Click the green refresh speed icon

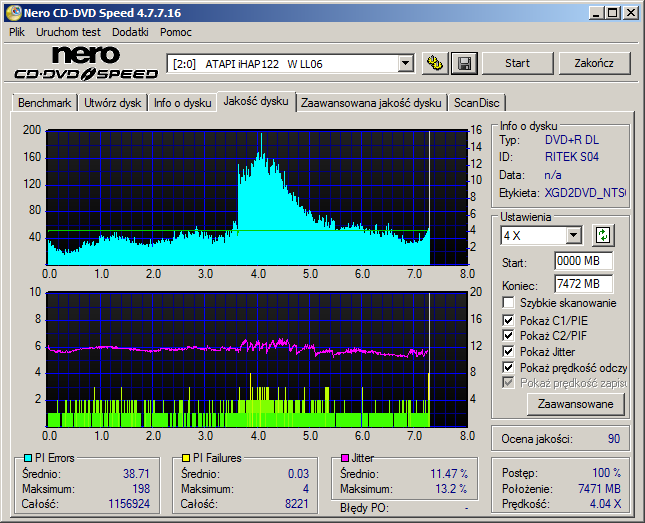point(603,236)
